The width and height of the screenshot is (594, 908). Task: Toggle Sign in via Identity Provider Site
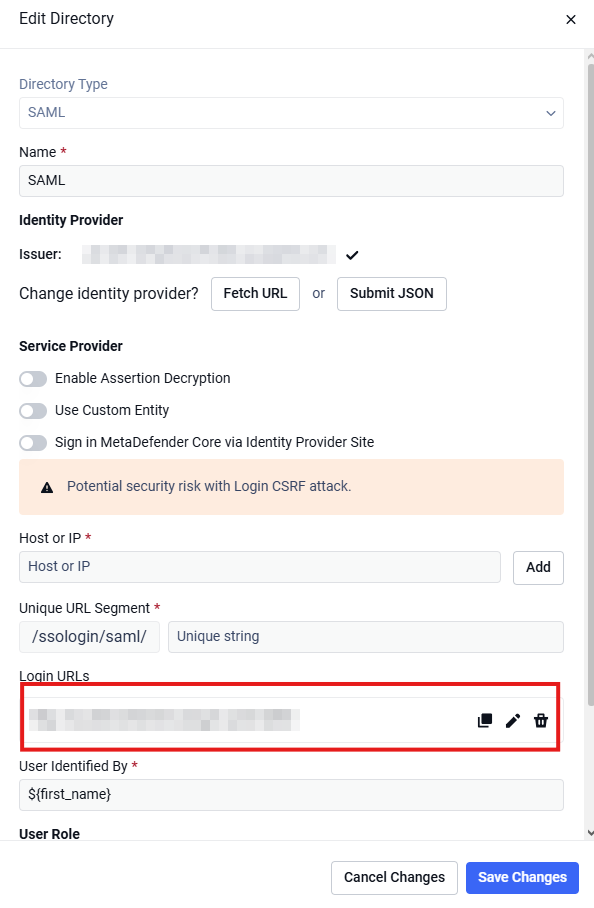click(x=33, y=443)
